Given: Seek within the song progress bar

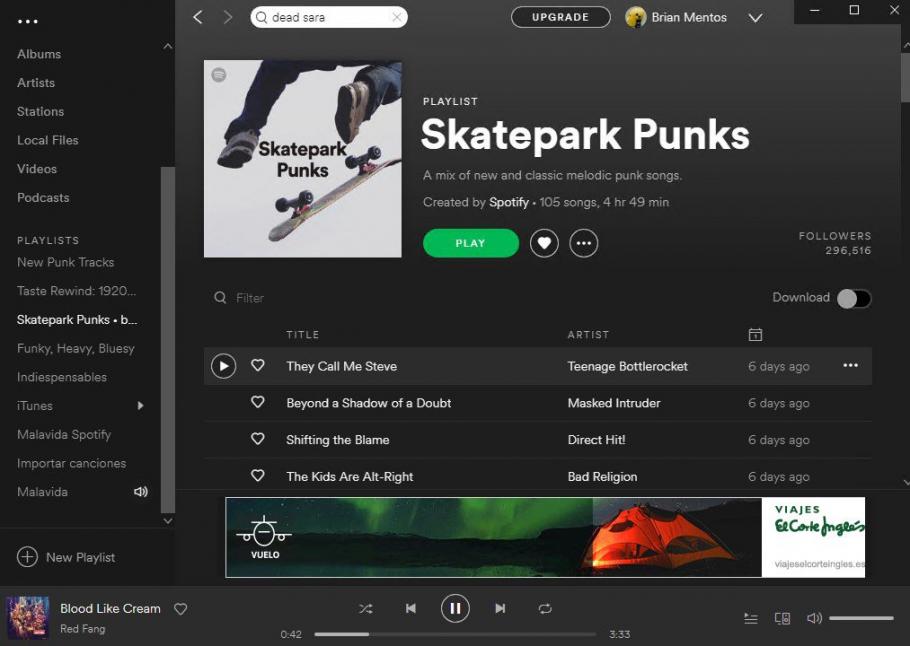Looking at the screenshot, I should 455,634.
